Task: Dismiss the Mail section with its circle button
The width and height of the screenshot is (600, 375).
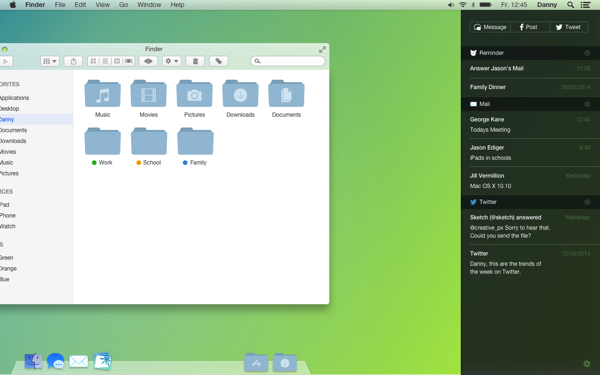Action: coord(587,104)
